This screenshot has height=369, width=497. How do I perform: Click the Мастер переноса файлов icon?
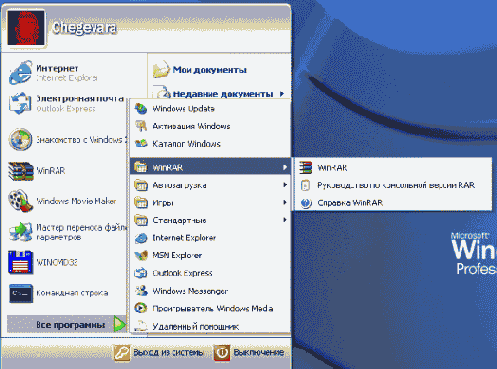(x=21, y=232)
